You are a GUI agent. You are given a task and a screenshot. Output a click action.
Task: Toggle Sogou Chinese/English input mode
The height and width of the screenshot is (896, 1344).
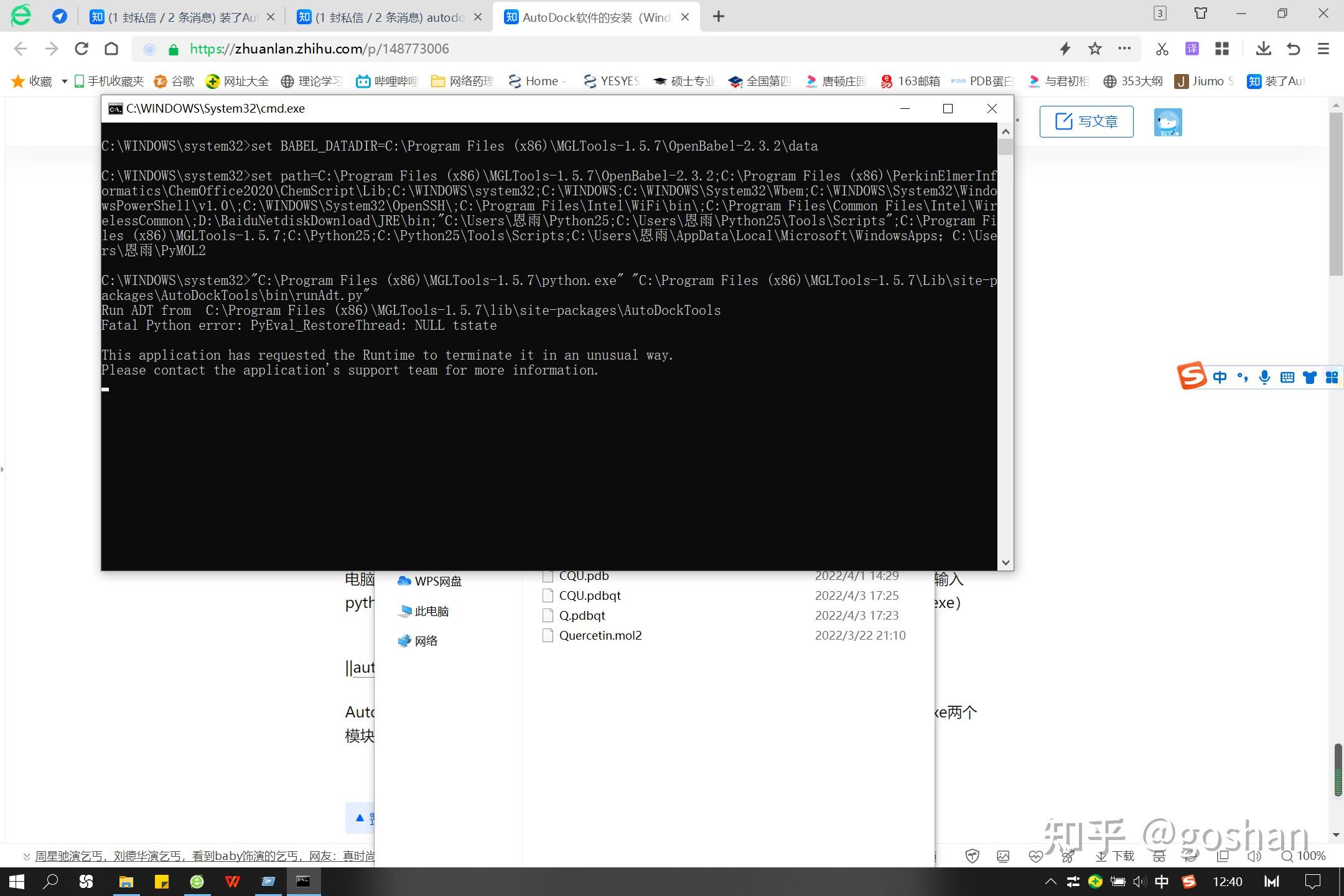[x=1220, y=376]
